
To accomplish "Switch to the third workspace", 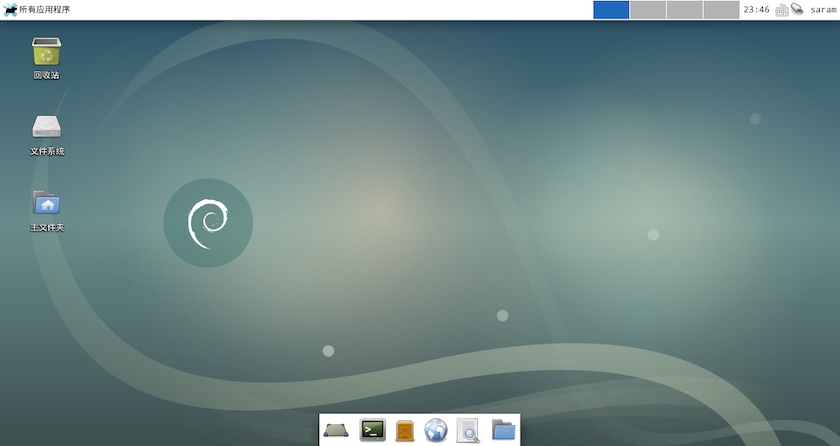I will coord(685,10).
